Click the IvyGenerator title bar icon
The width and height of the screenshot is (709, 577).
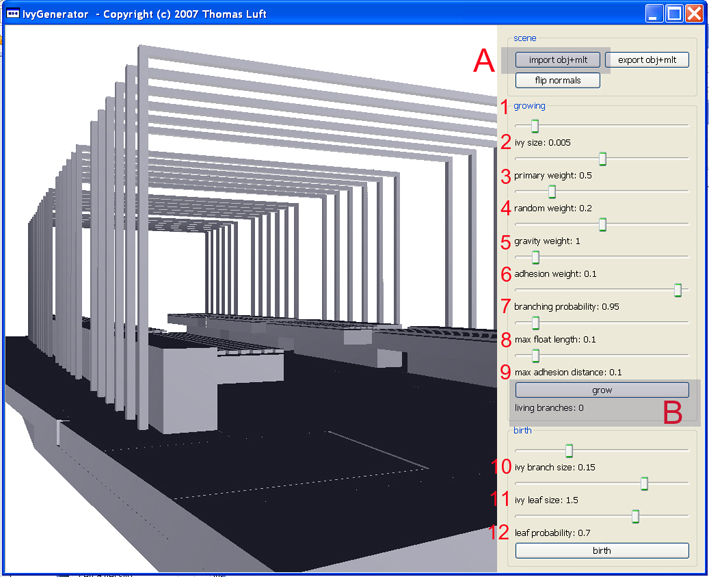click(13, 14)
